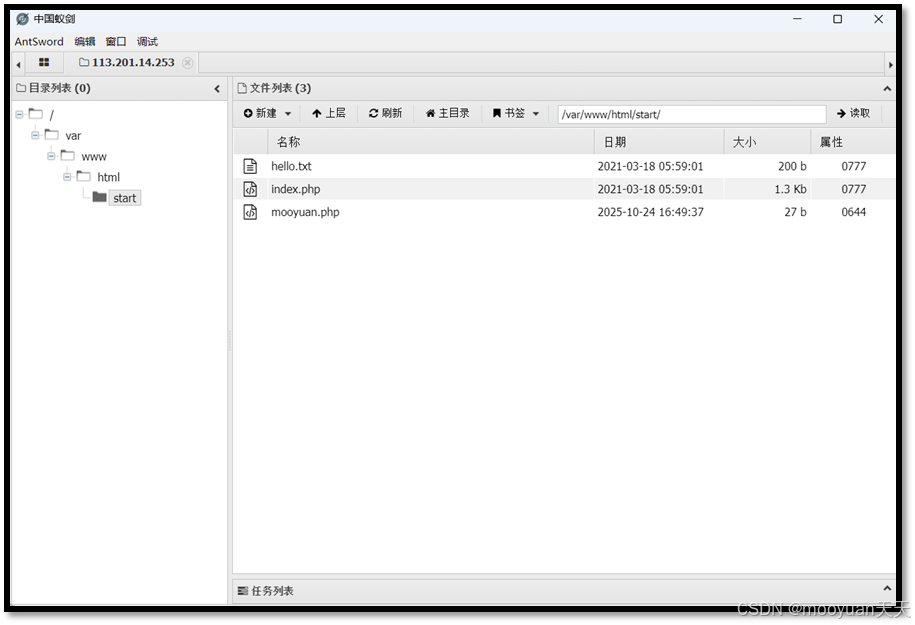Click the hello.txt file icon
This screenshot has height=625, width=915.
pyautogui.click(x=250, y=166)
